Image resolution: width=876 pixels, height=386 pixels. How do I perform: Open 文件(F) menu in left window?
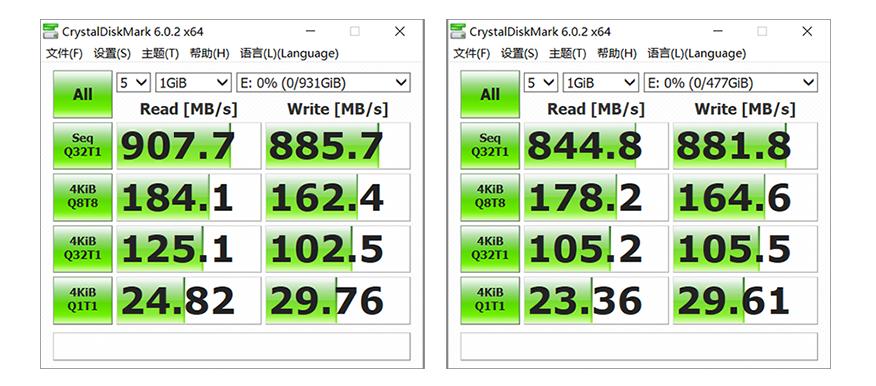tap(64, 54)
